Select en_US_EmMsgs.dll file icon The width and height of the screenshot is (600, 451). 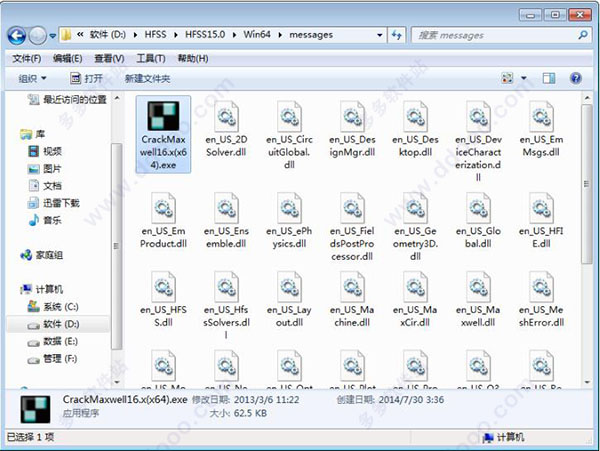point(541,116)
